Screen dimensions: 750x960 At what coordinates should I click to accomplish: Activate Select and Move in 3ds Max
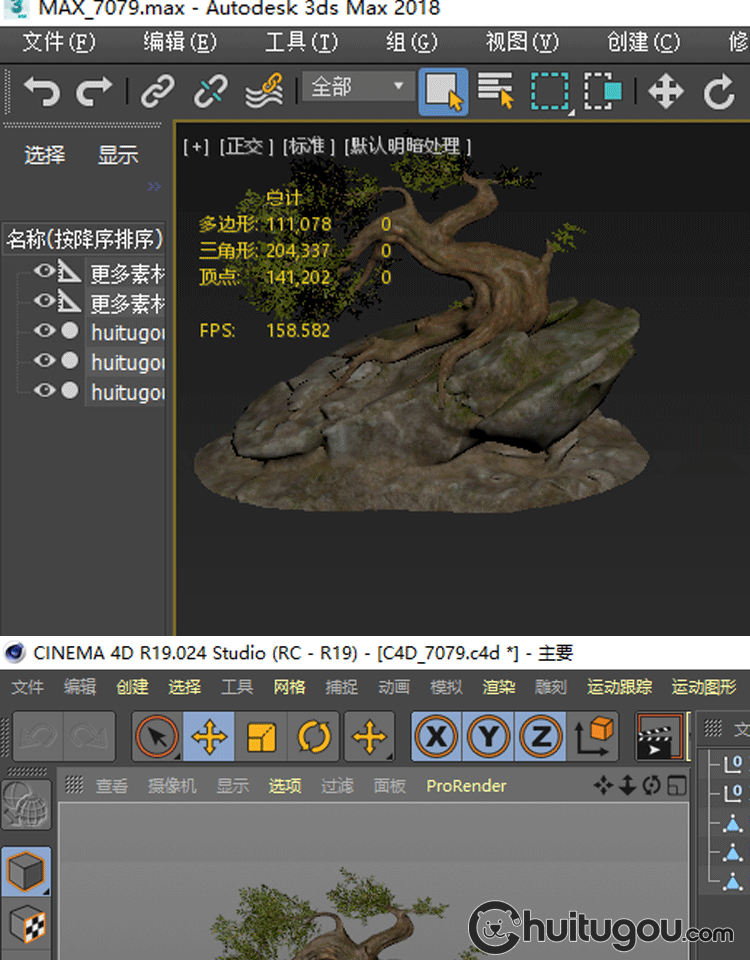click(666, 92)
